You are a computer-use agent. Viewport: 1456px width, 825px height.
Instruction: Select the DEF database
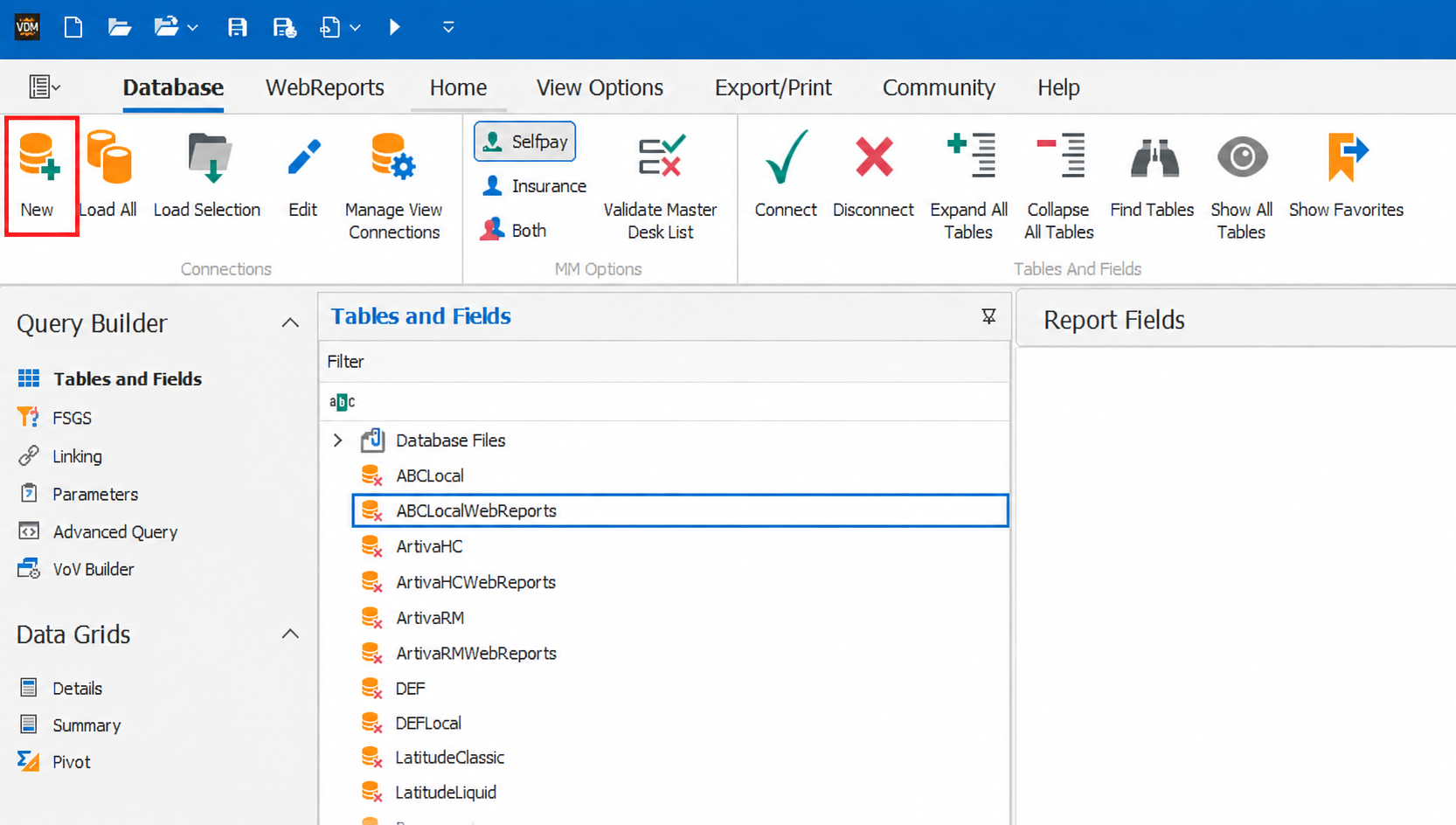tap(410, 689)
